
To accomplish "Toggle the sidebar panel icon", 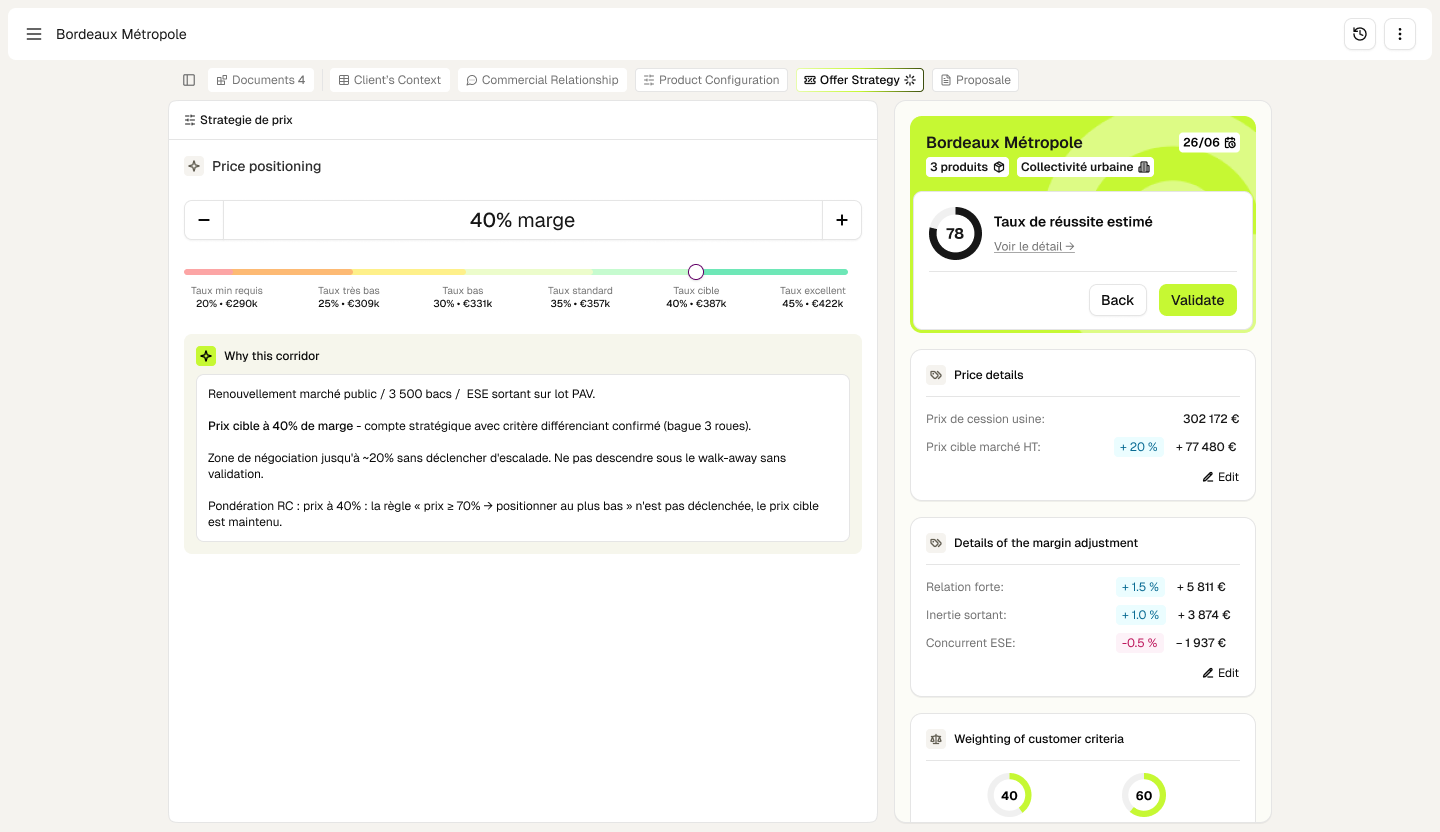I will [189, 80].
